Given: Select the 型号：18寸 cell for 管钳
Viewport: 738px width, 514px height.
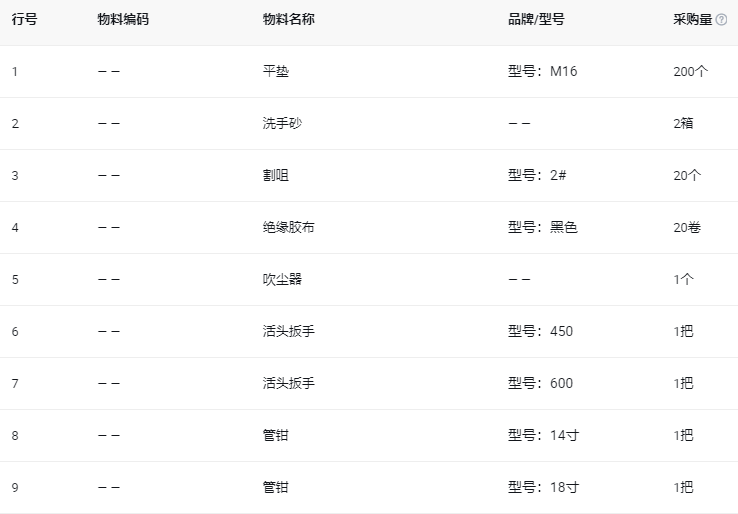Looking at the screenshot, I should point(543,488).
